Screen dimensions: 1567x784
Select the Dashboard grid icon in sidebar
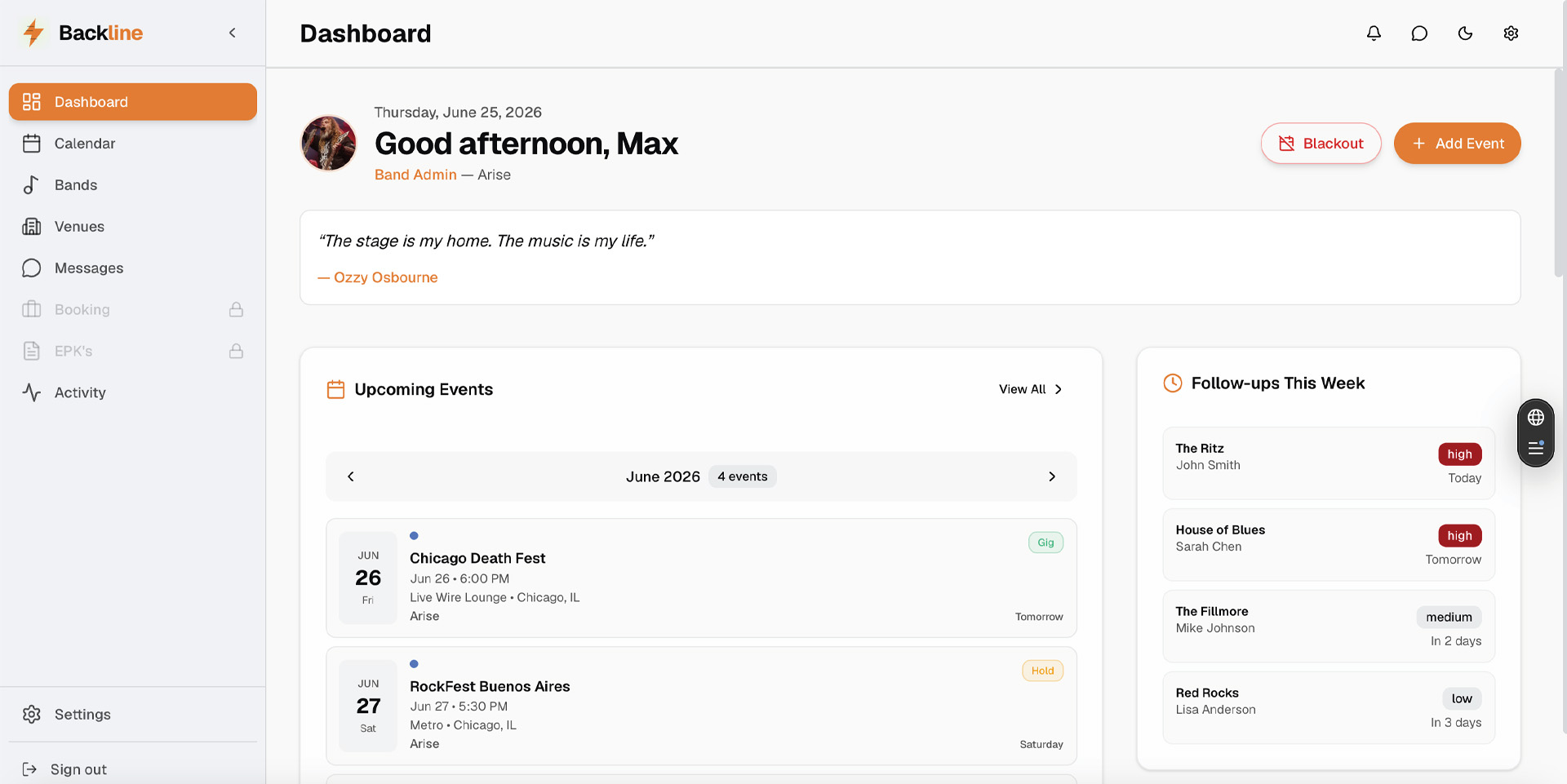click(x=32, y=102)
